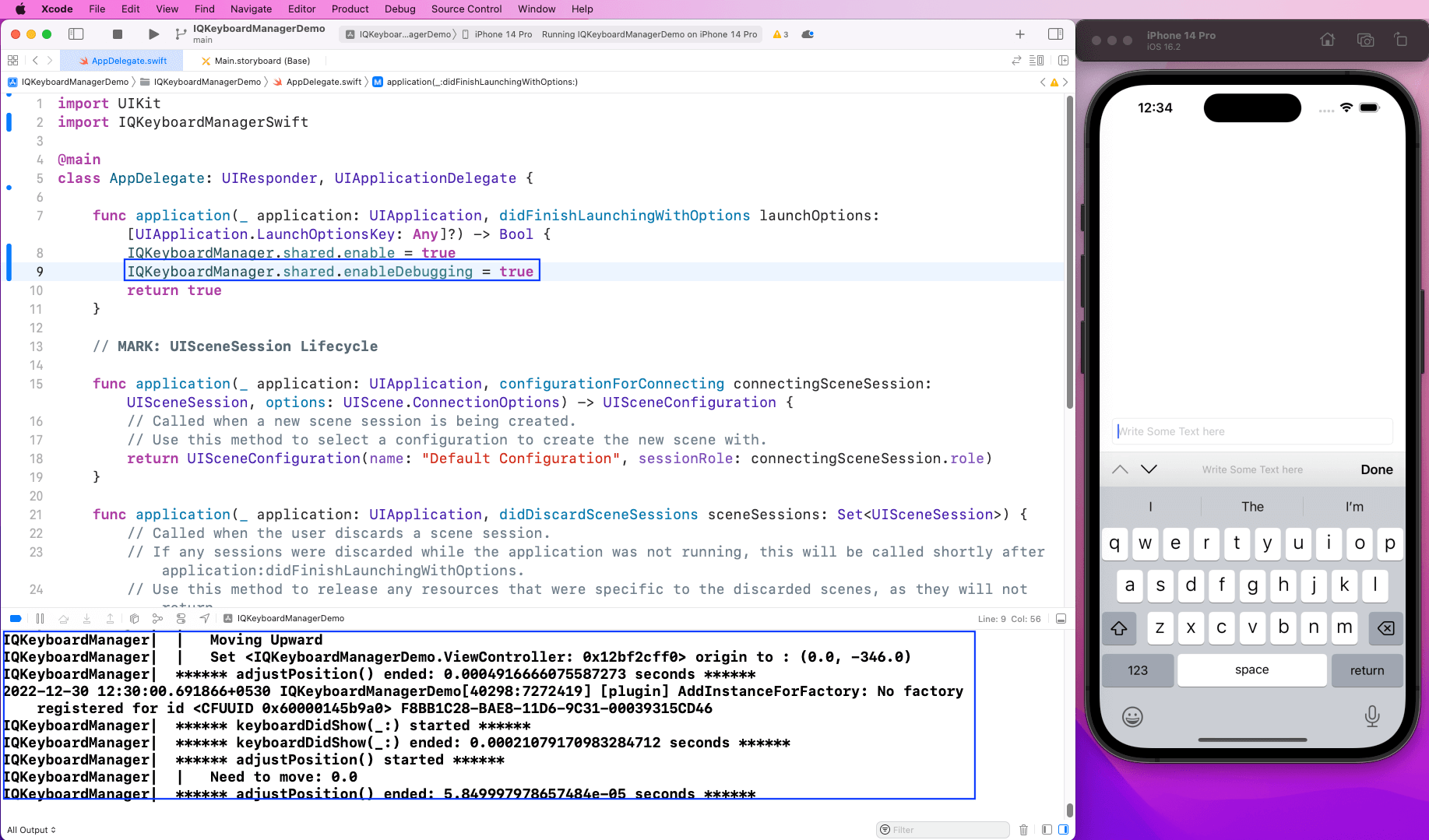Open the Memory Graph Debugger icon
This screenshot has height=840, width=1429.
coord(158,618)
